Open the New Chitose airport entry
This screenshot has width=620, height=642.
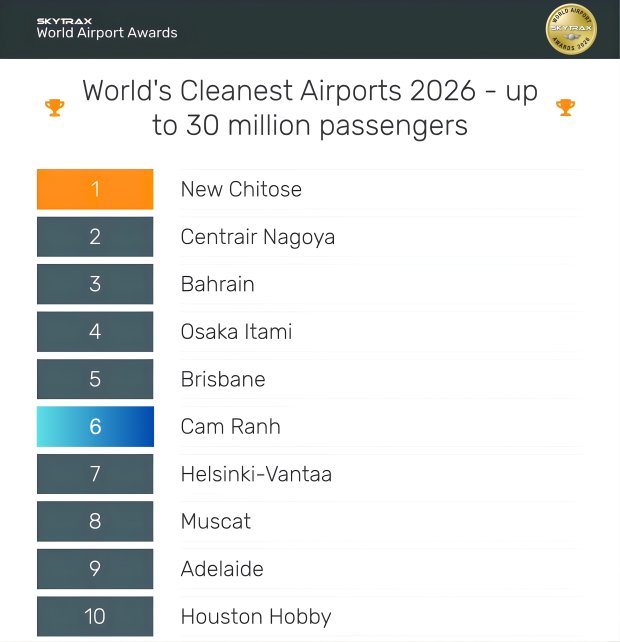241,189
